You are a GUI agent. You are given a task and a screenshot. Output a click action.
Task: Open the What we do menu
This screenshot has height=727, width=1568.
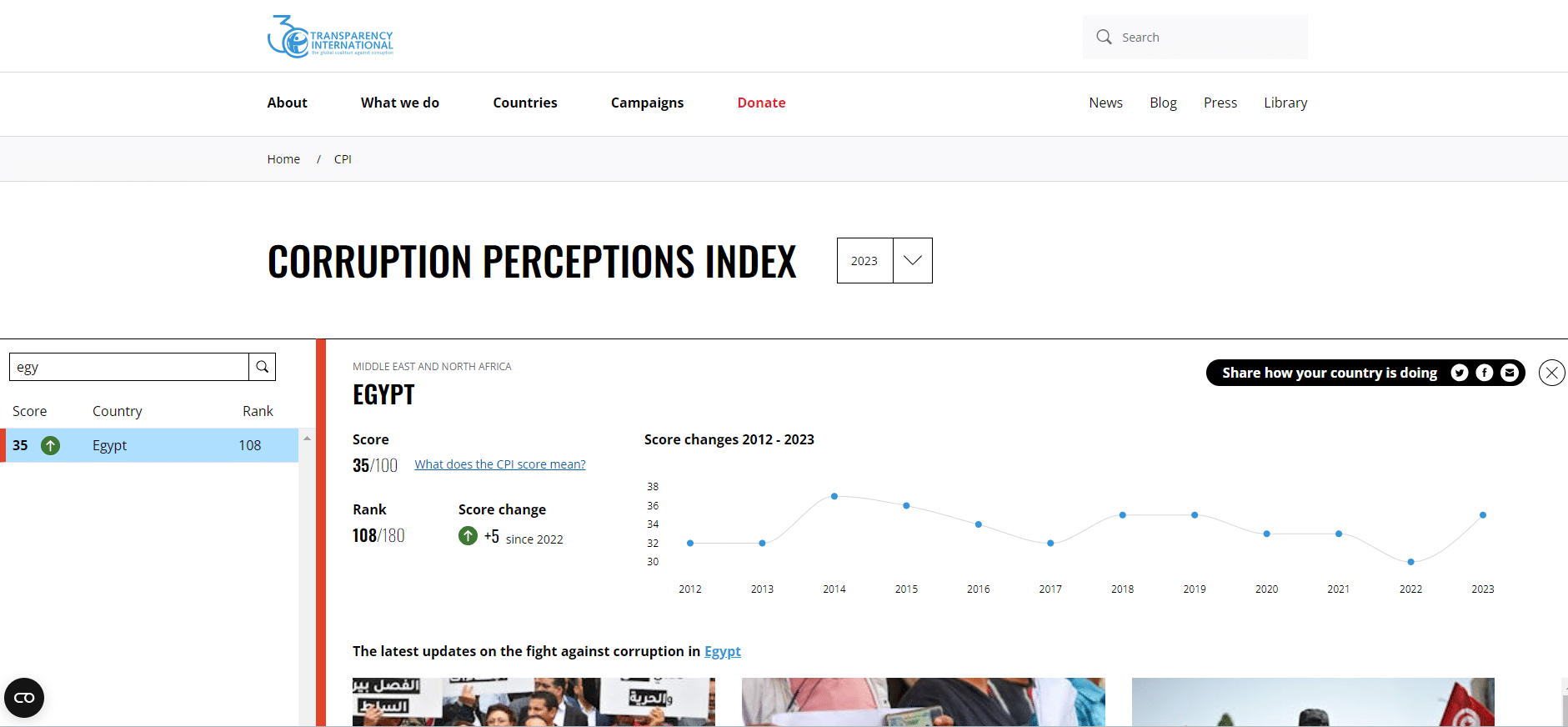click(x=399, y=103)
